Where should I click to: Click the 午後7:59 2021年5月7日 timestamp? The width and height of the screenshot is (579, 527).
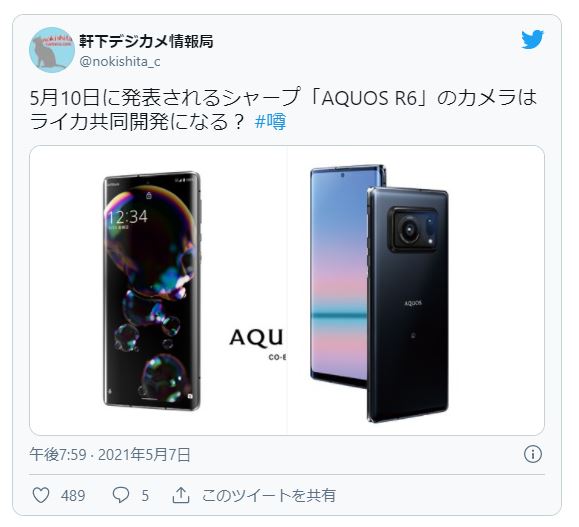pos(110,455)
